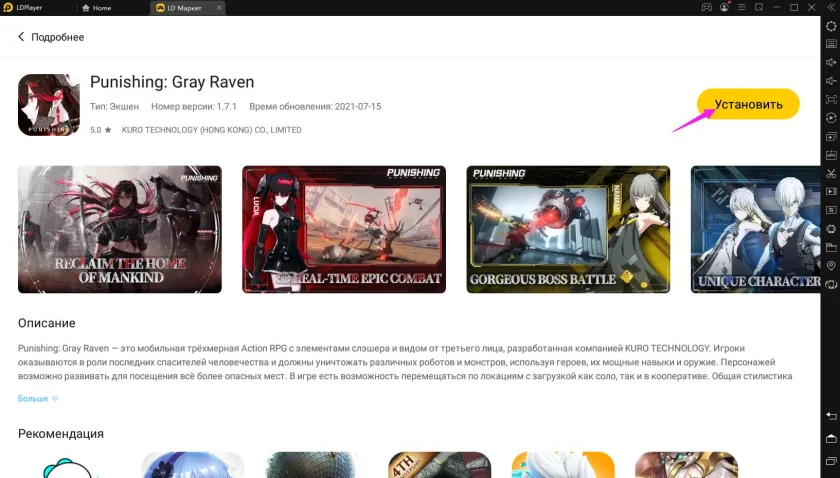Click the shake device icon in sidebar
The image size is (840, 478).
831,229
